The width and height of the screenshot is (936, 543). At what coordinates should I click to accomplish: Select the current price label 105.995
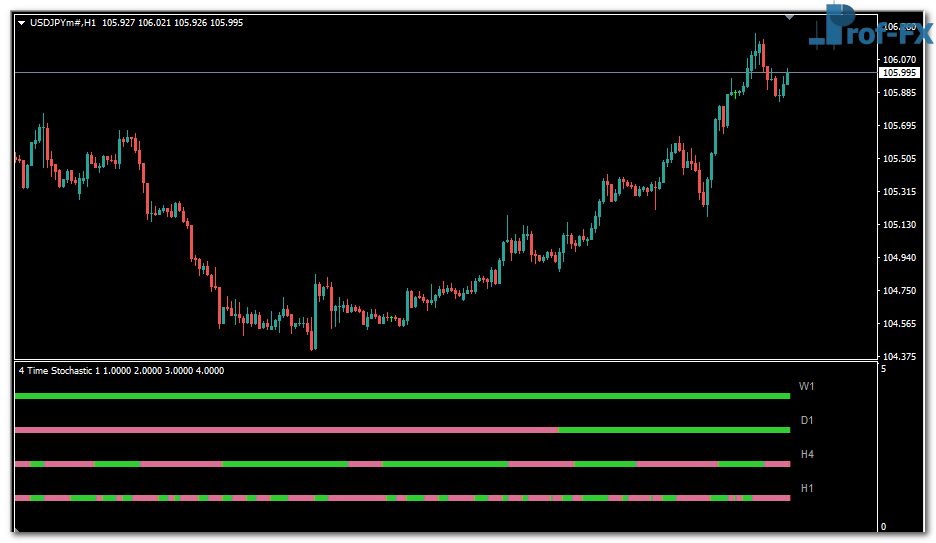[899, 73]
